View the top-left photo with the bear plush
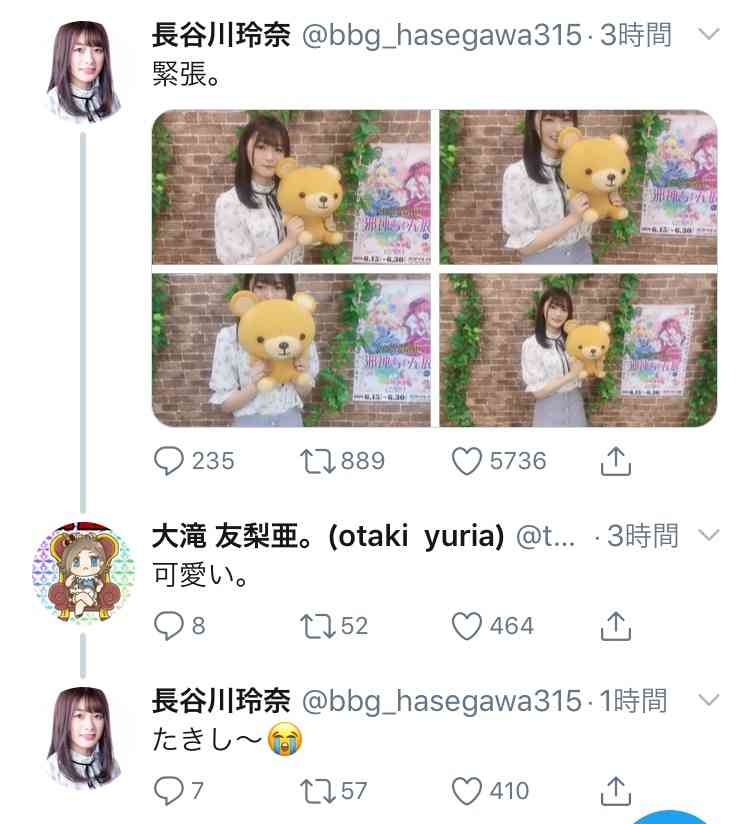Viewport: 747px width, 824px height. [x=291, y=187]
